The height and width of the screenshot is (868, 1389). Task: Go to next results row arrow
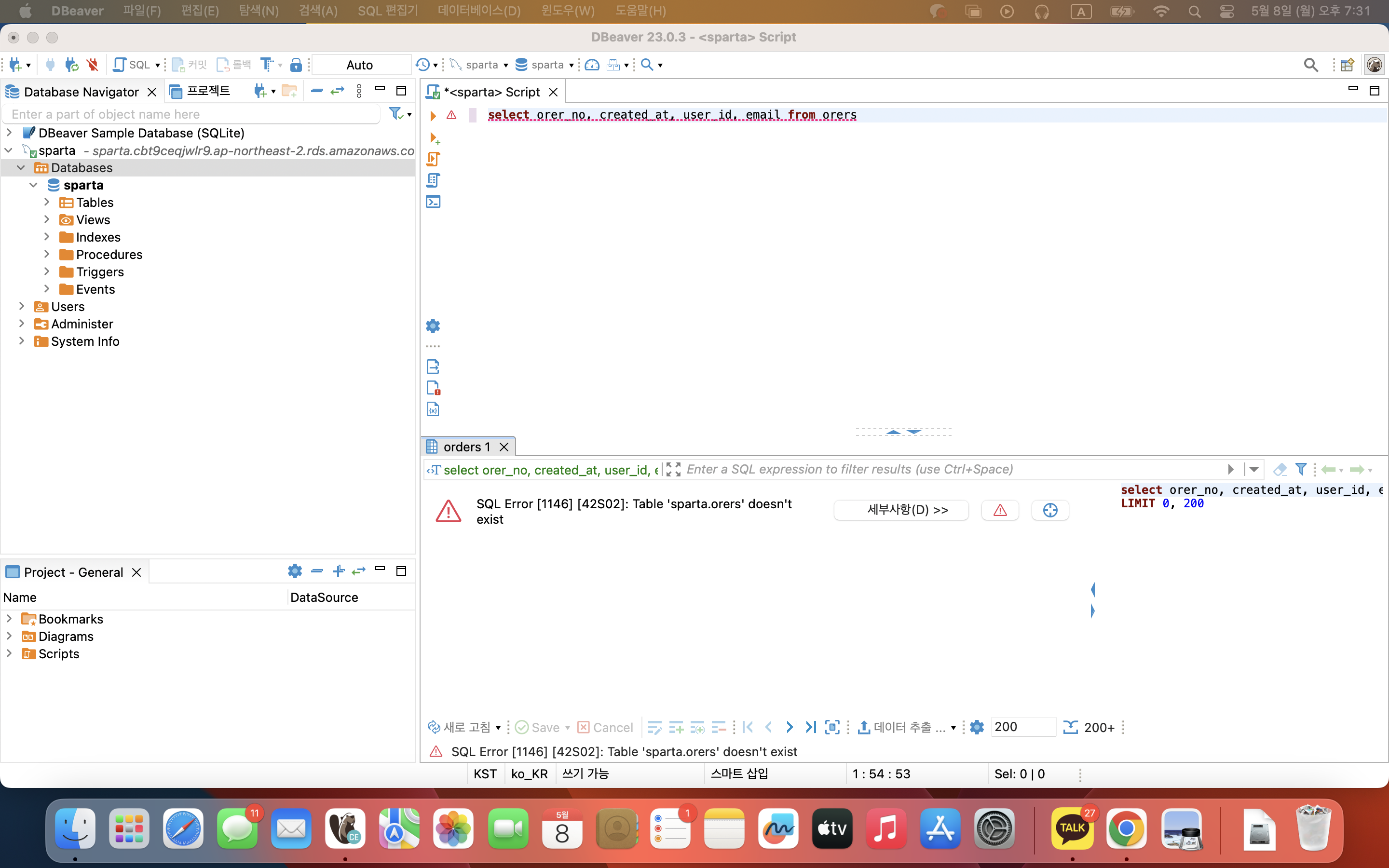point(790,727)
